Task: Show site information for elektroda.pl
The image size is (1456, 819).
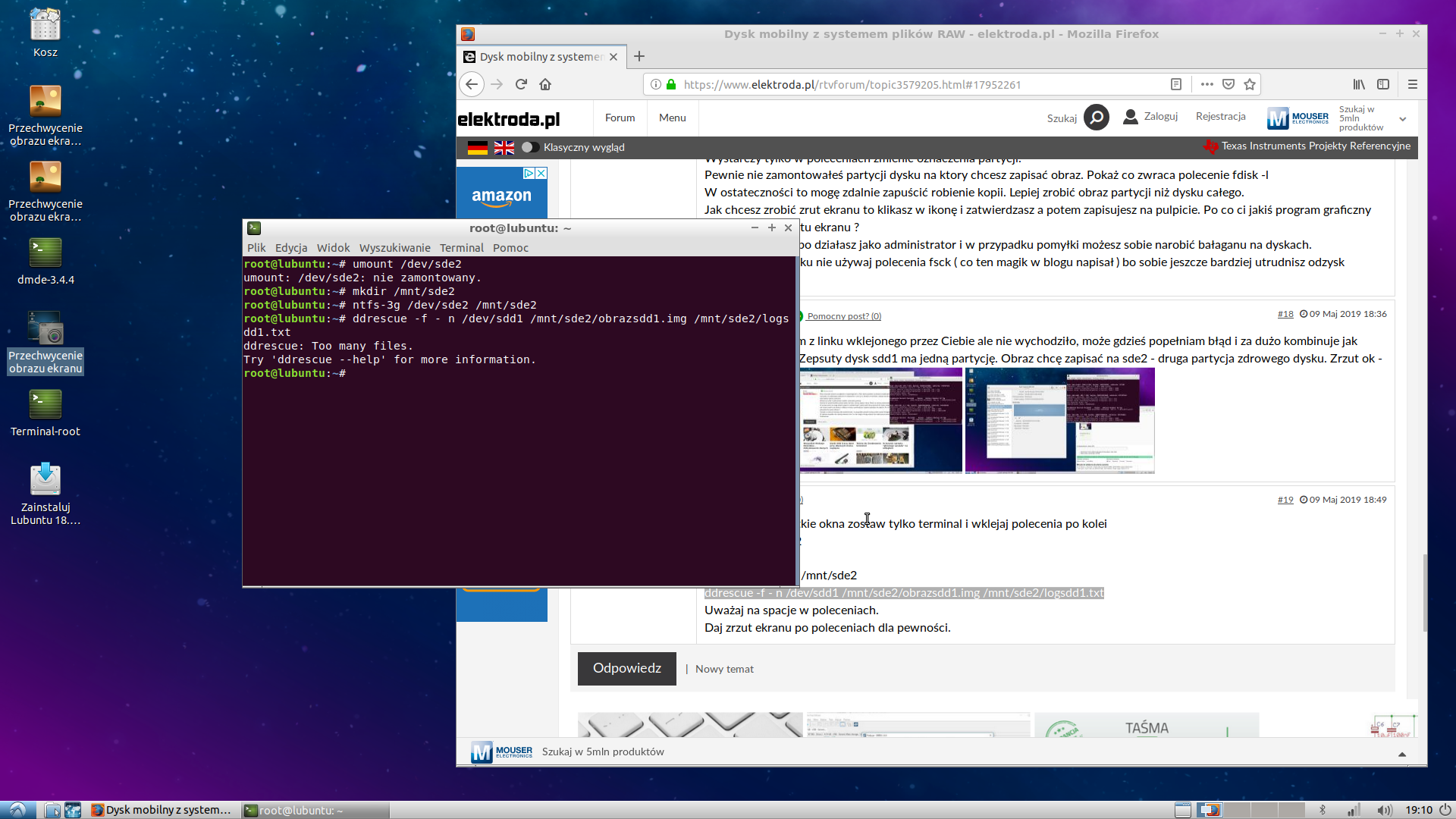Action: point(656,84)
